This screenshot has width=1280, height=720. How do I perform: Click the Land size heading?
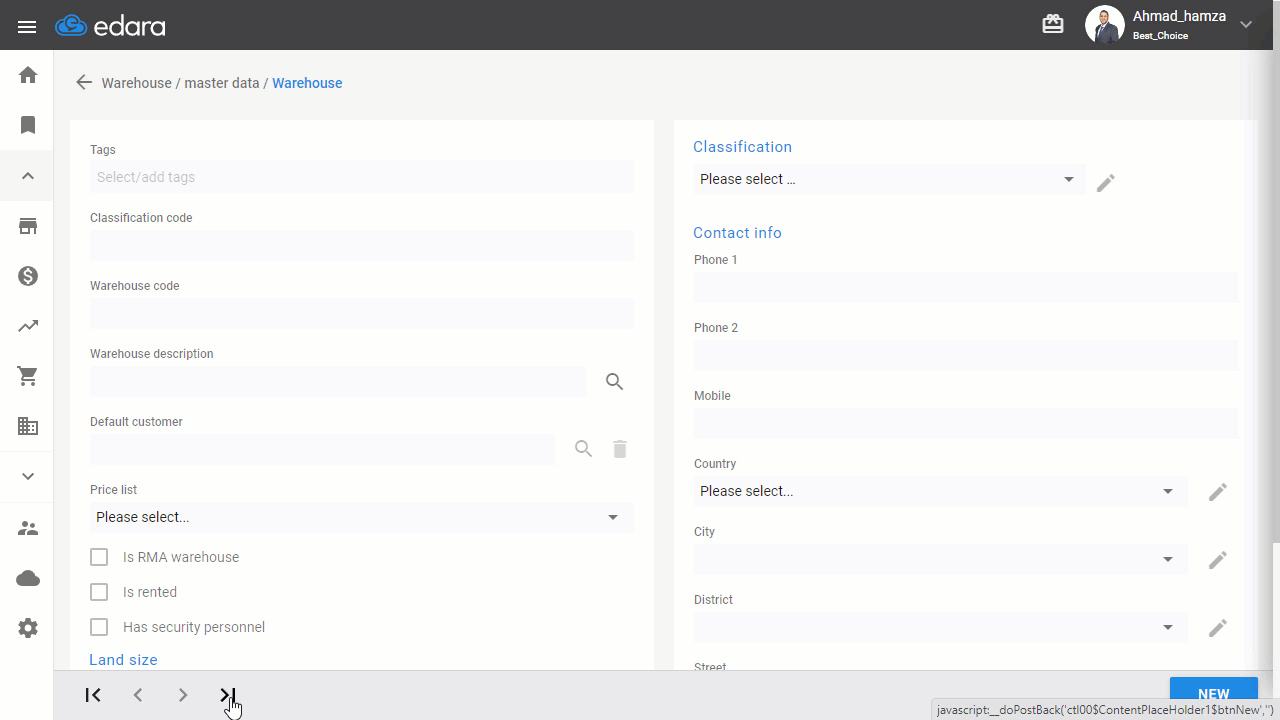123,660
